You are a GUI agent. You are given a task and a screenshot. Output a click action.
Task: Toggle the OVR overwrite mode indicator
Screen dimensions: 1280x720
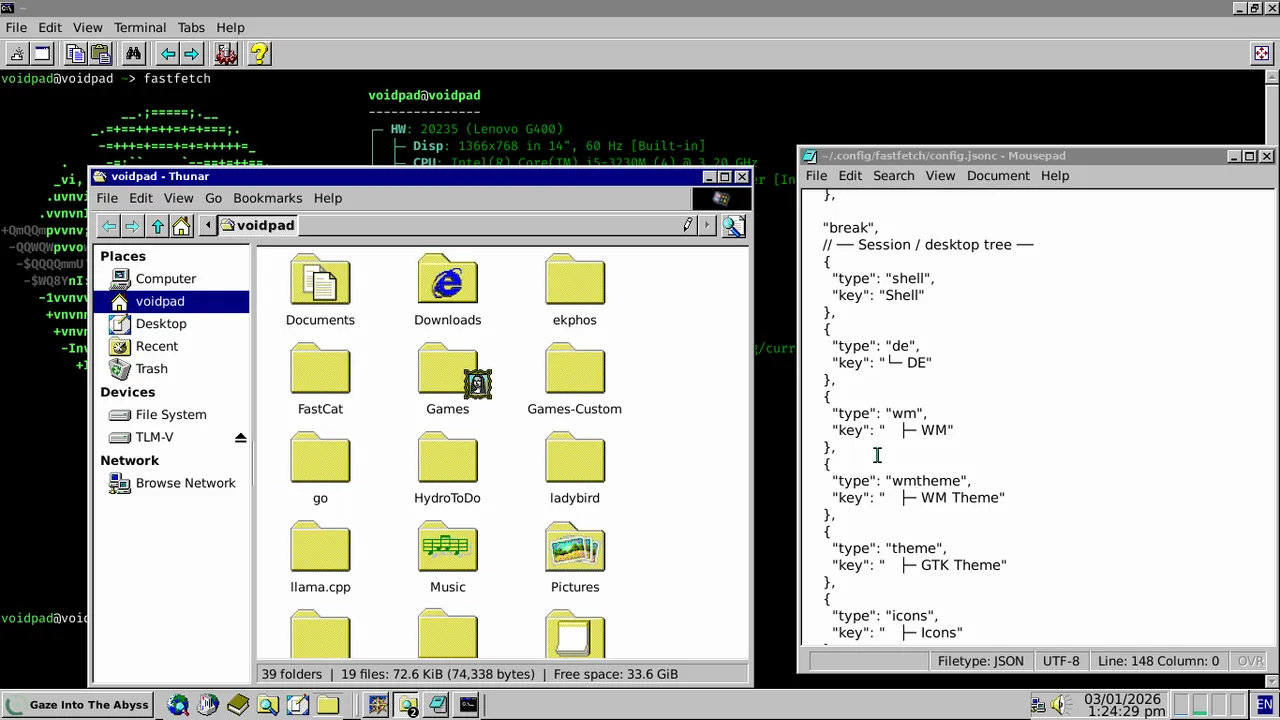click(x=1250, y=661)
